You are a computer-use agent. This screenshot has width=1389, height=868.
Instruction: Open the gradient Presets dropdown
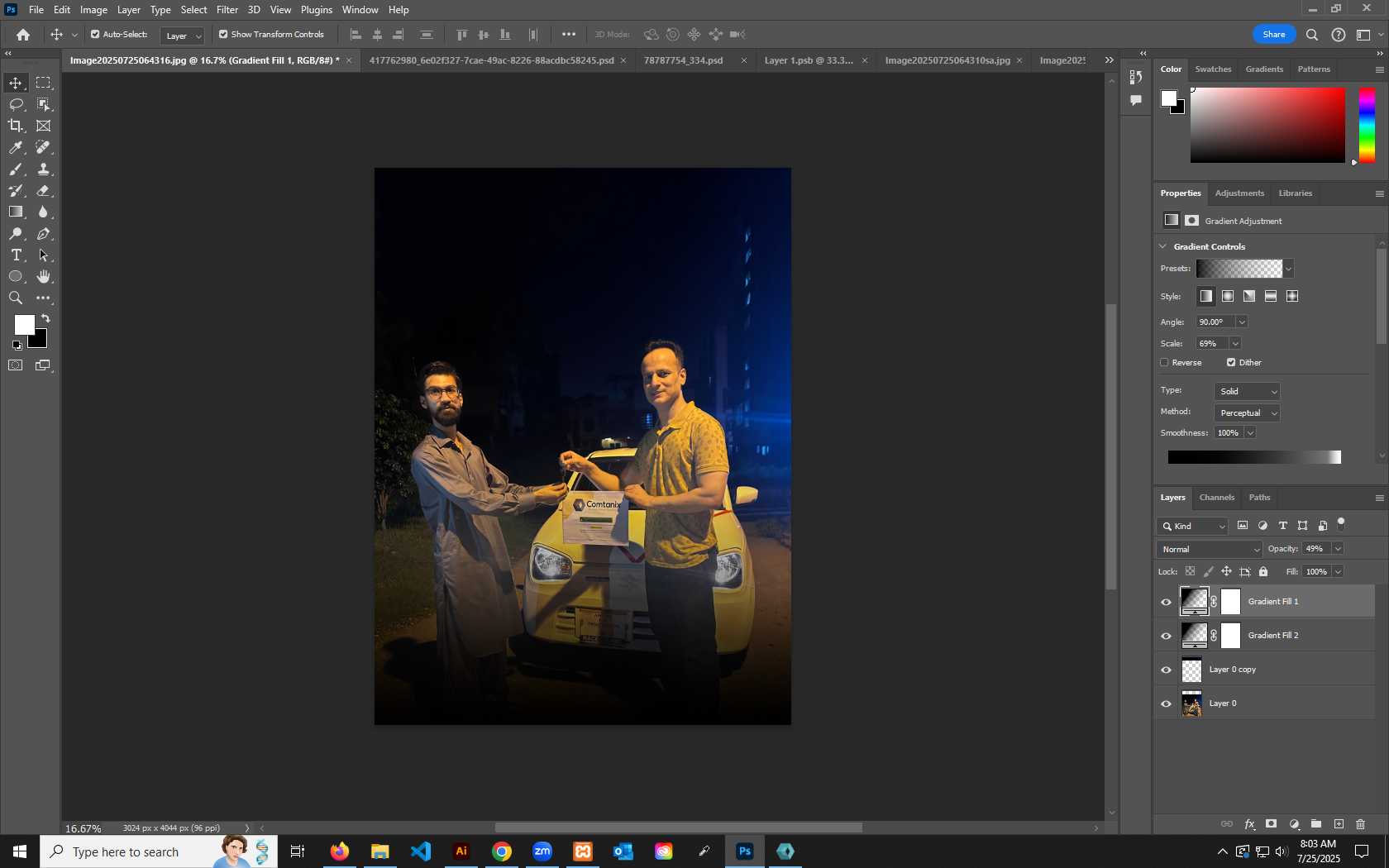(1288, 269)
